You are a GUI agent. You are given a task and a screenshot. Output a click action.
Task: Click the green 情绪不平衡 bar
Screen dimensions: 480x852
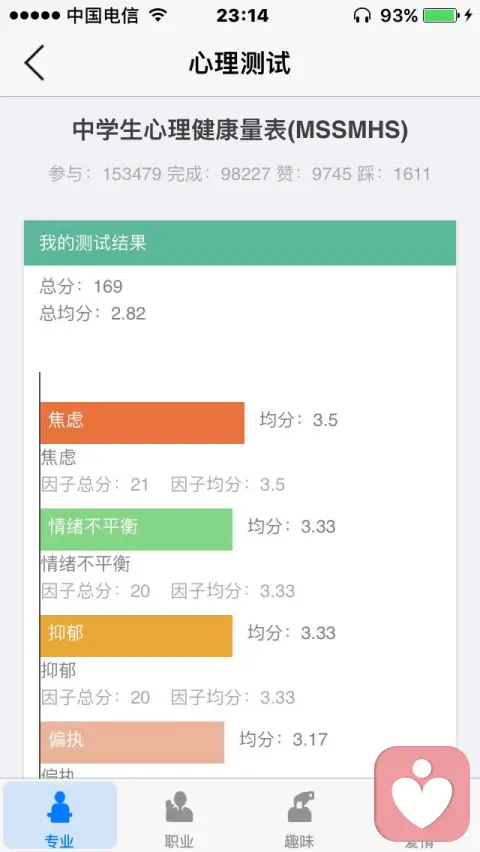(x=136, y=529)
